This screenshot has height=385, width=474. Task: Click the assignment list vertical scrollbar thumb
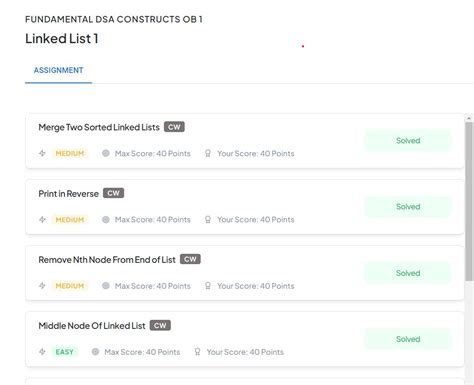(x=469, y=201)
